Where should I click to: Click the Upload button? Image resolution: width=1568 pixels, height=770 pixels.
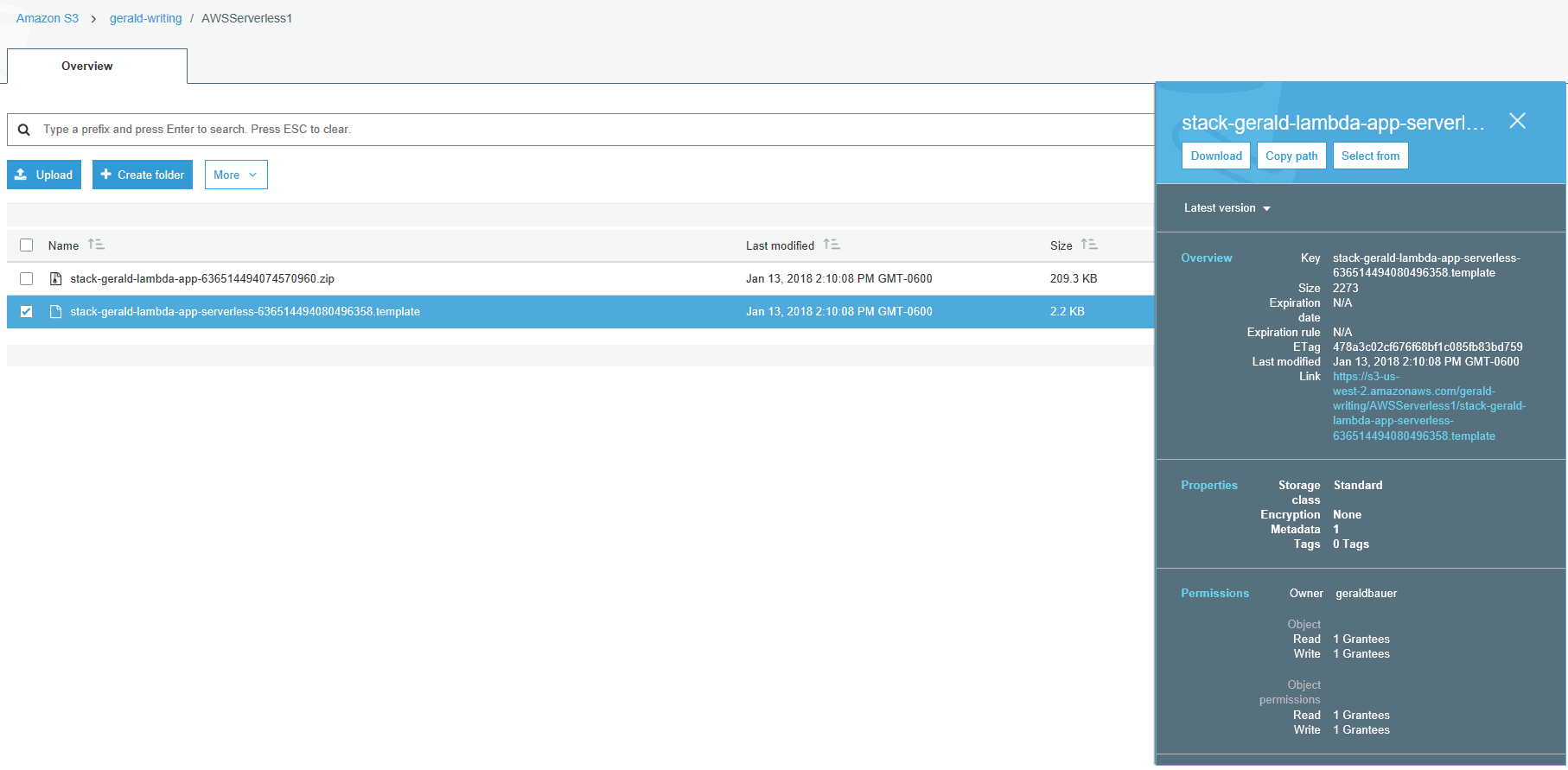pyautogui.click(x=44, y=175)
